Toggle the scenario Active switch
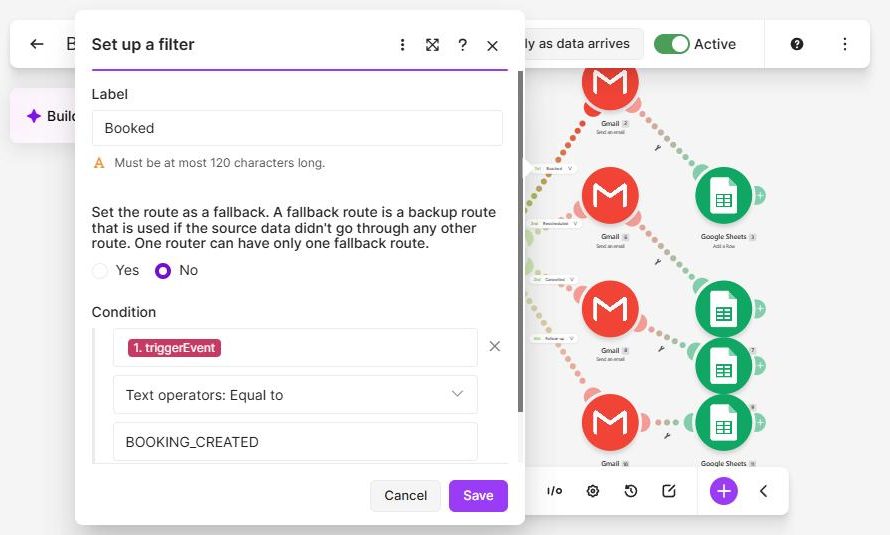The height and width of the screenshot is (535, 890). point(671,44)
